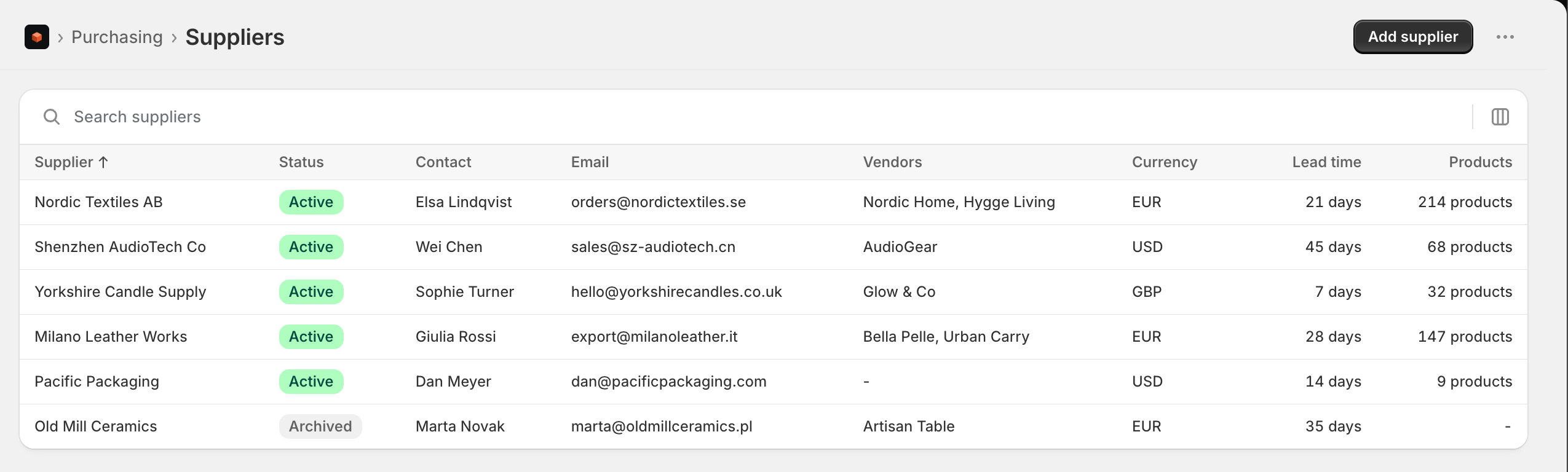Click 35 days lead time
This screenshot has width=1568, height=472.
coord(1333,427)
